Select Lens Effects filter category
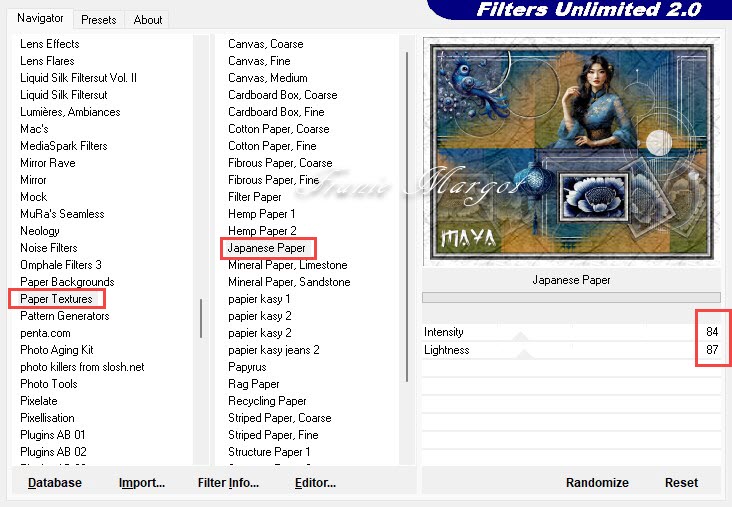 (x=49, y=44)
